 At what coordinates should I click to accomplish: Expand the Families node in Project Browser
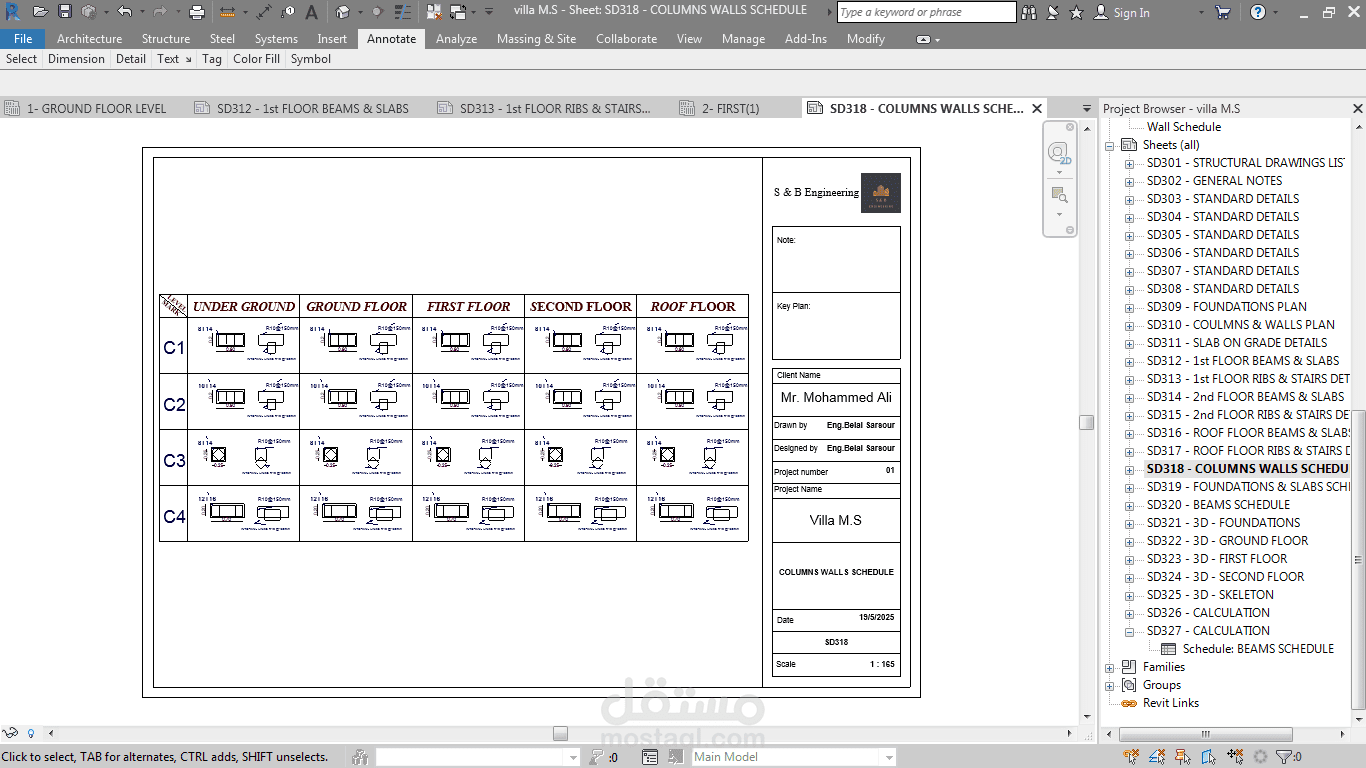click(1110, 667)
